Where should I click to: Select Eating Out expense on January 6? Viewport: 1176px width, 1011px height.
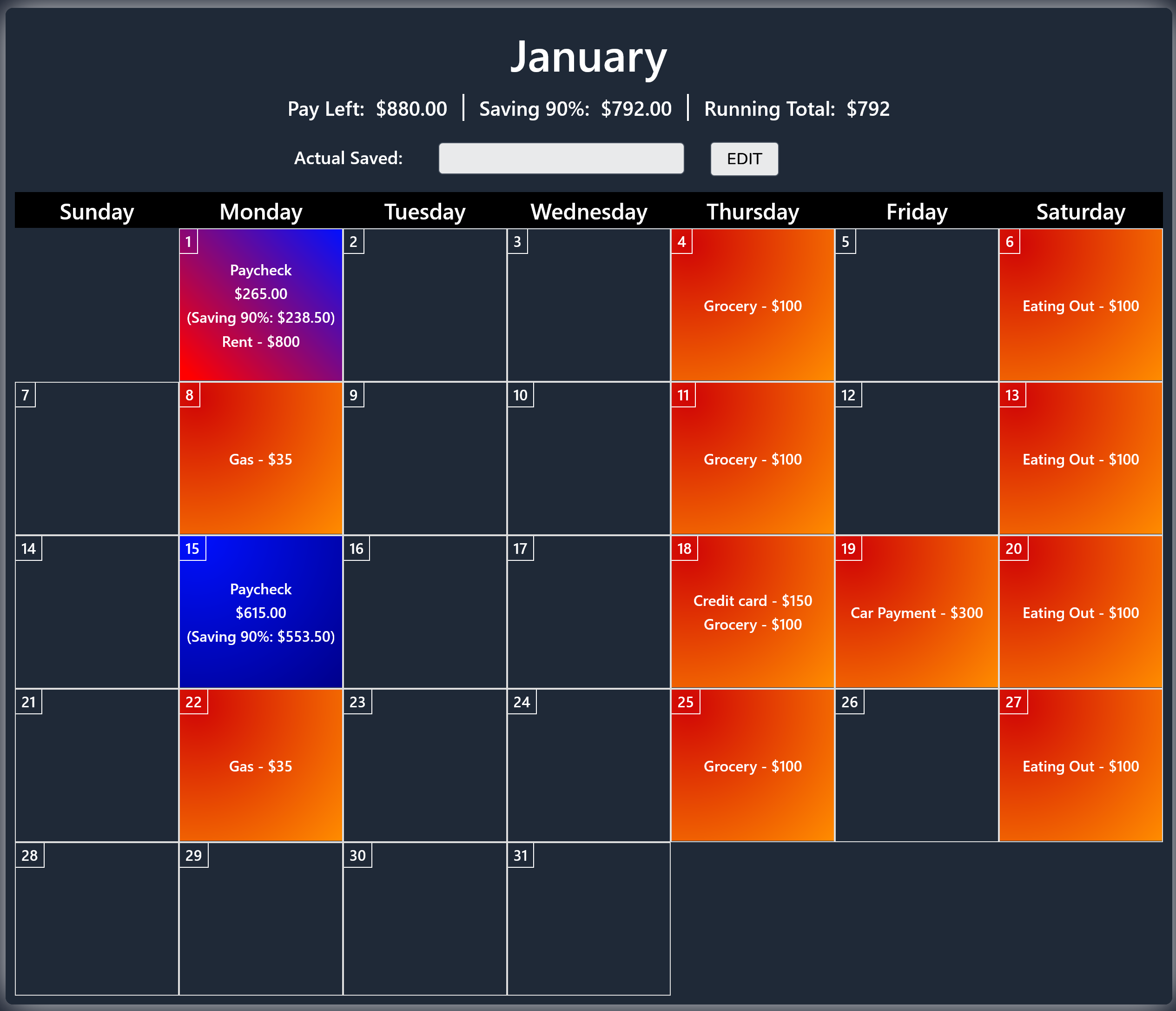(1080, 306)
